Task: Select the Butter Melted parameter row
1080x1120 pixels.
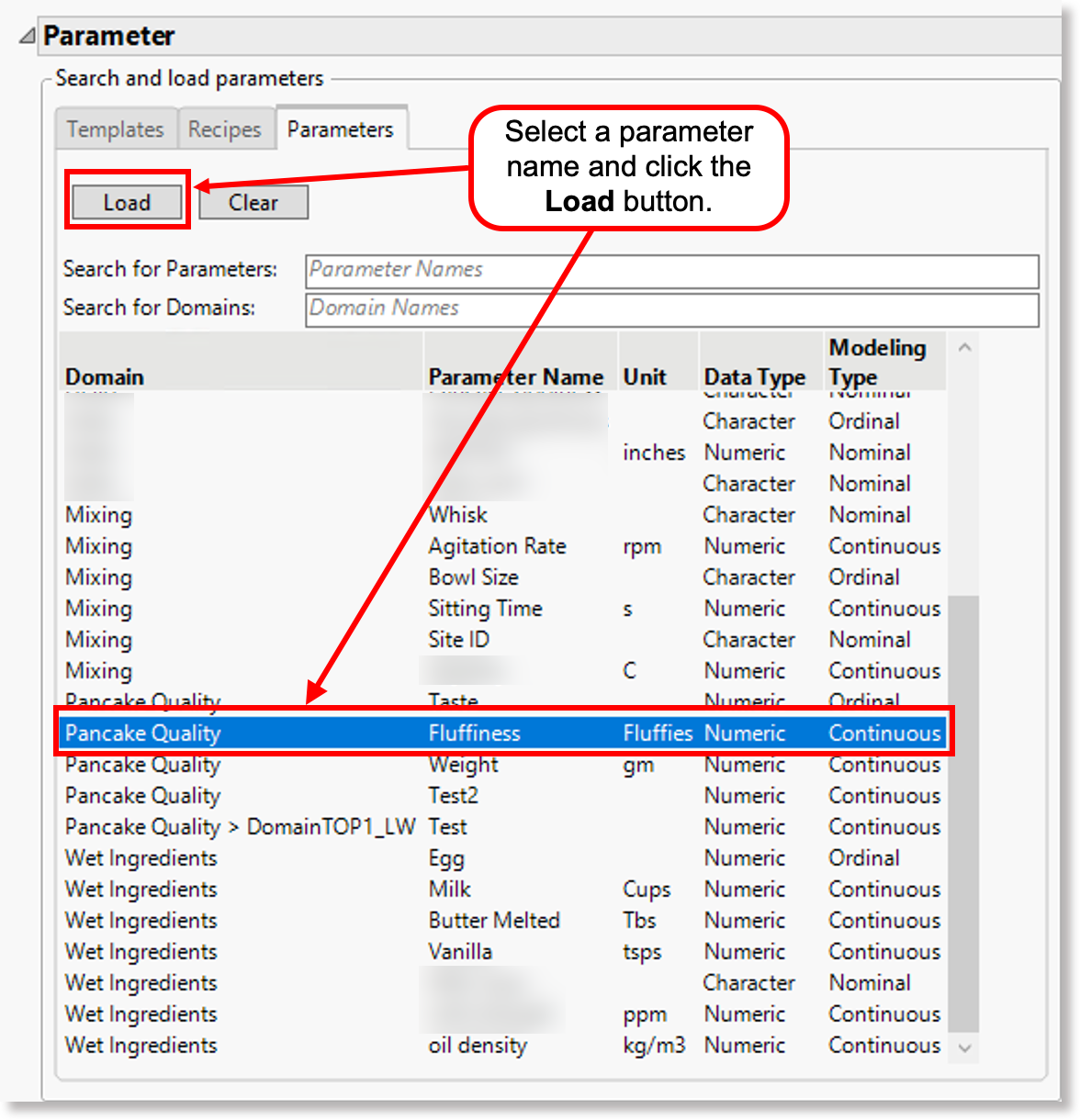Action: pyautogui.click(x=502, y=921)
